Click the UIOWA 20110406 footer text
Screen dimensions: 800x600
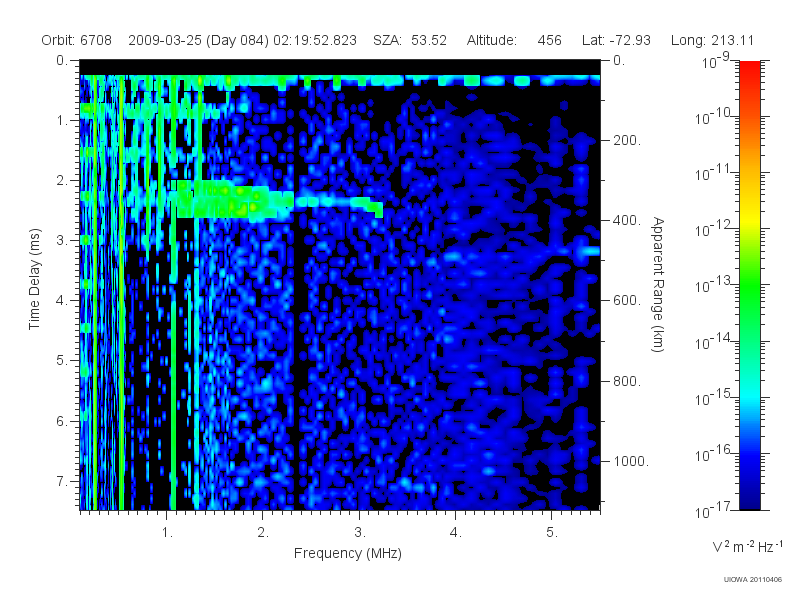[x=753, y=580]
